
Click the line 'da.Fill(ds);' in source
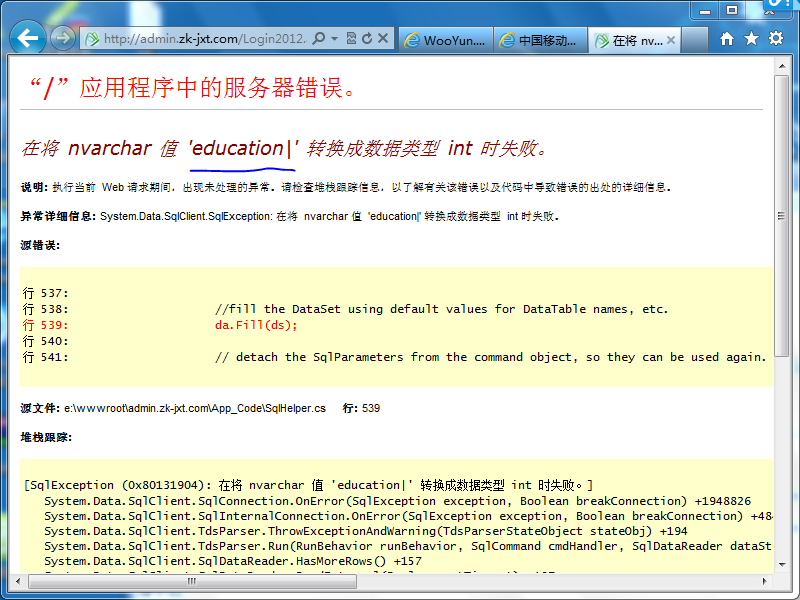[x=256, y=325]
